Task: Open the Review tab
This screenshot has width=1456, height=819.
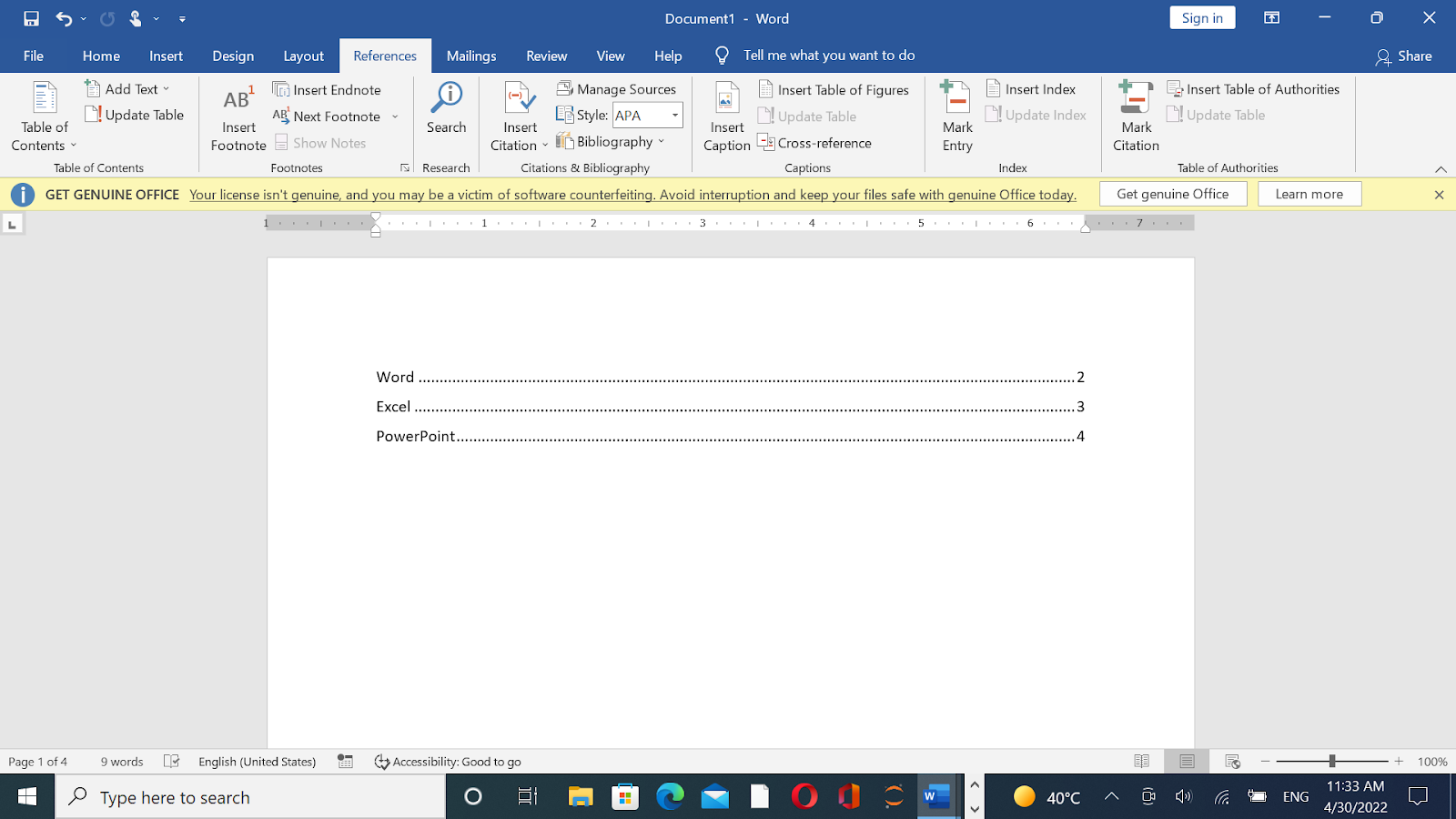Action: tap(546, 56)
